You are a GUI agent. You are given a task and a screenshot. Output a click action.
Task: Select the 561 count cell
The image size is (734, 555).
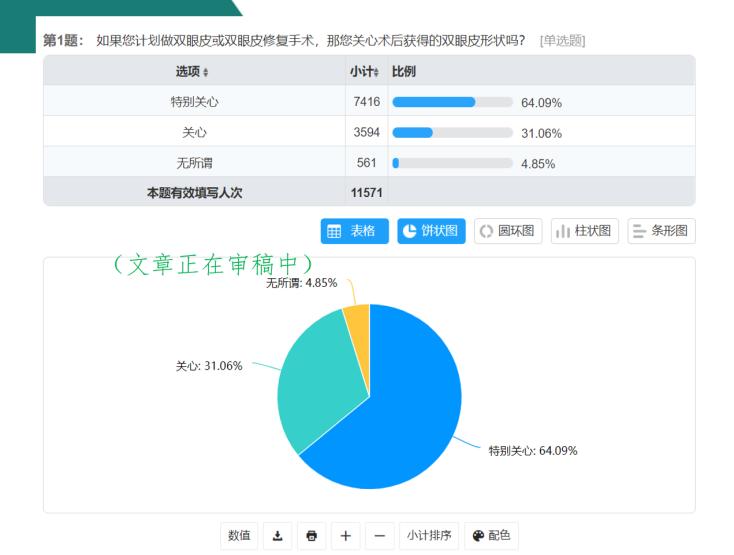367,163
